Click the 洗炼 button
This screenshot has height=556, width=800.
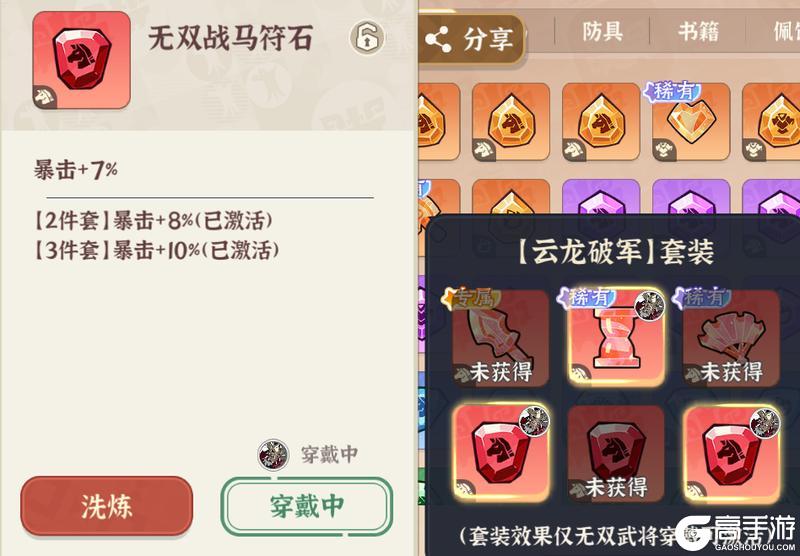(x=107, y=506)
